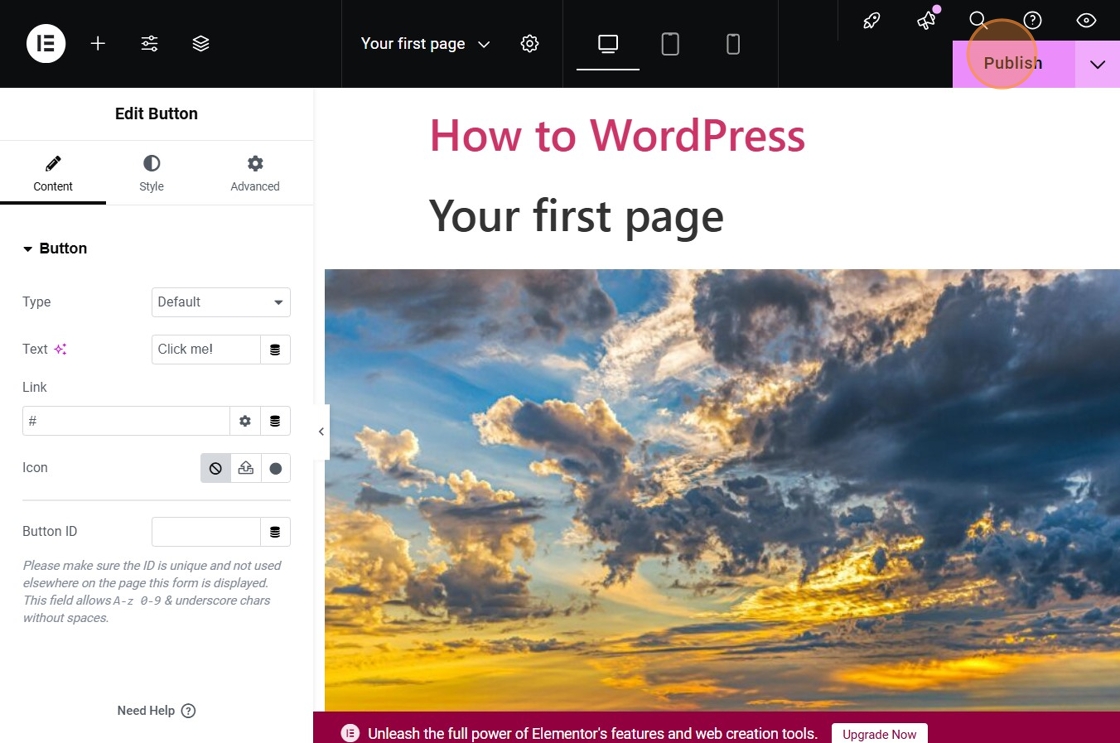This screenshot has width=1120, height=743.
Task: Select the 'How to WordPress' site title
Action: 617,135
